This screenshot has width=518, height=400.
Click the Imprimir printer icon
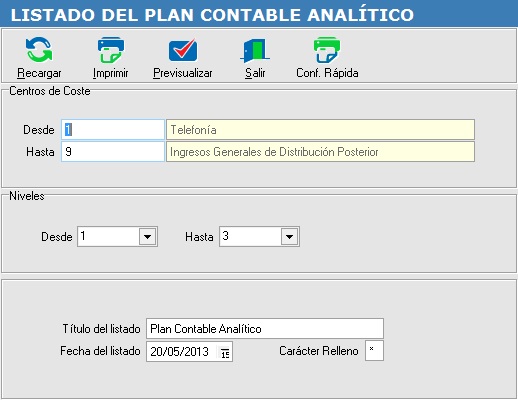pyautogui.click(x=111, y=50)
